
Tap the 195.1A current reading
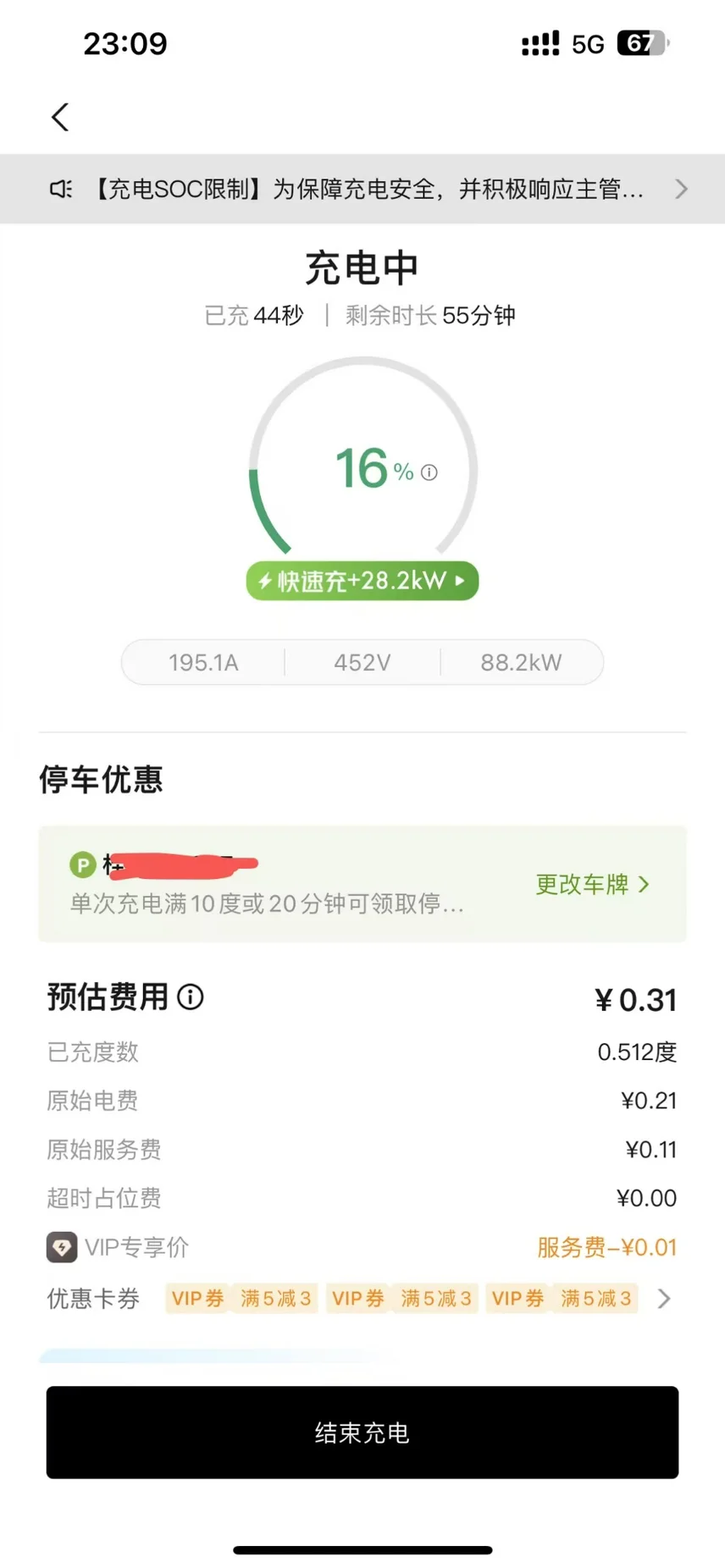[203, 662]
